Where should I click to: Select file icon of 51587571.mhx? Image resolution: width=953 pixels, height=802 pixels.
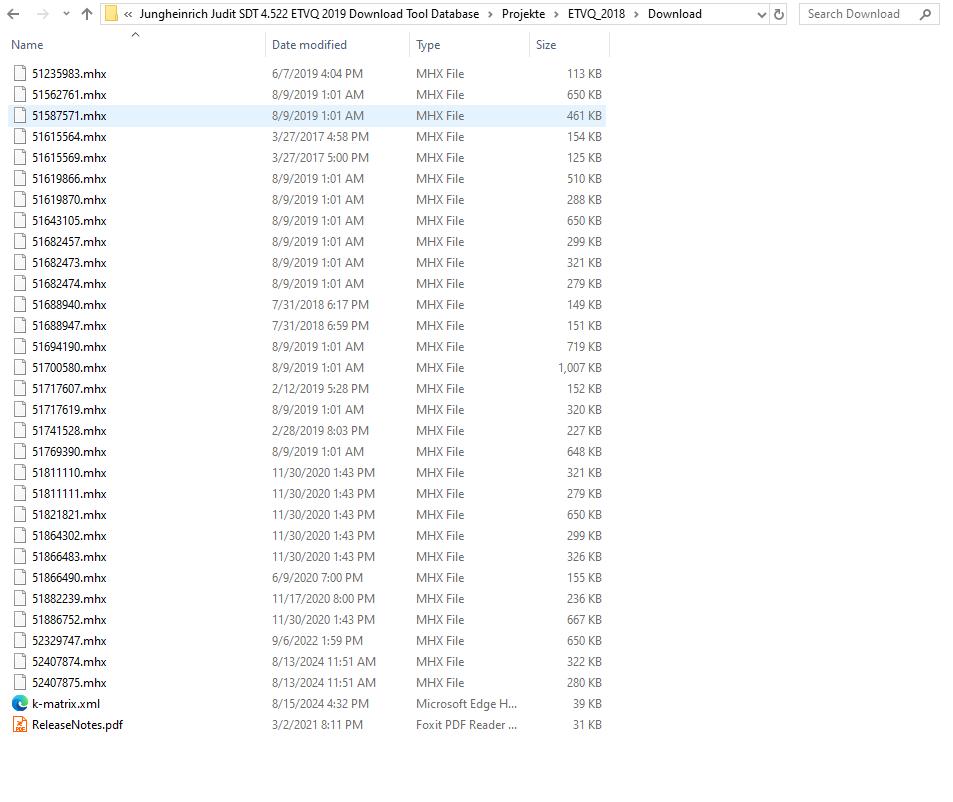[20, 115]
